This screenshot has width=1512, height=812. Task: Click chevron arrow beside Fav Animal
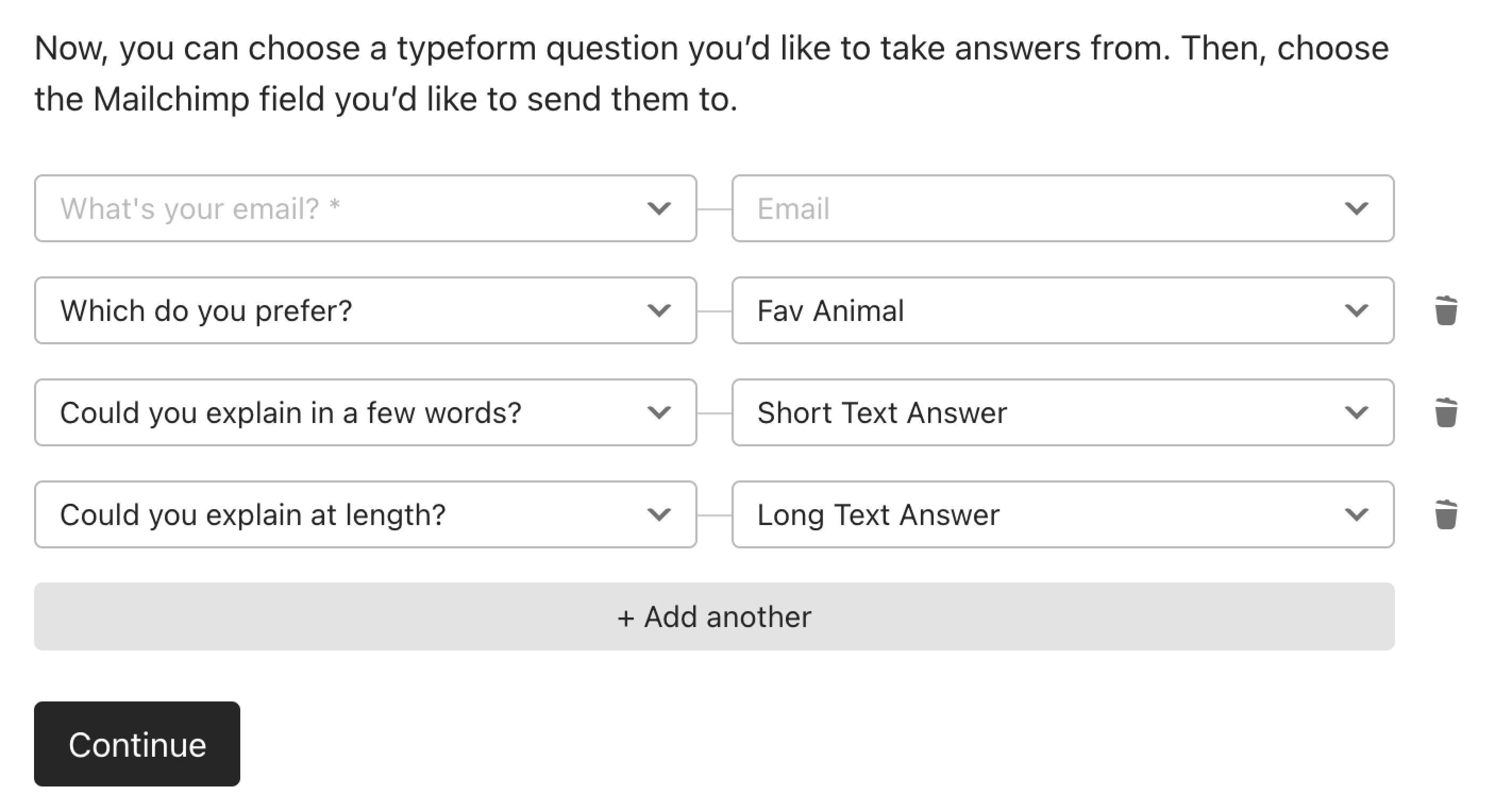point(1356,310)
